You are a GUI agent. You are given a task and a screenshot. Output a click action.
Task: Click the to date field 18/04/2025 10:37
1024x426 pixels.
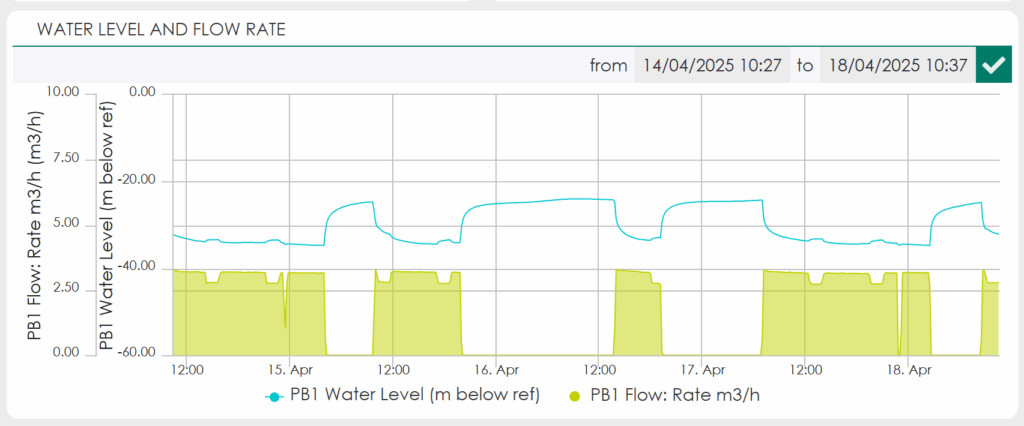[897, 65]
